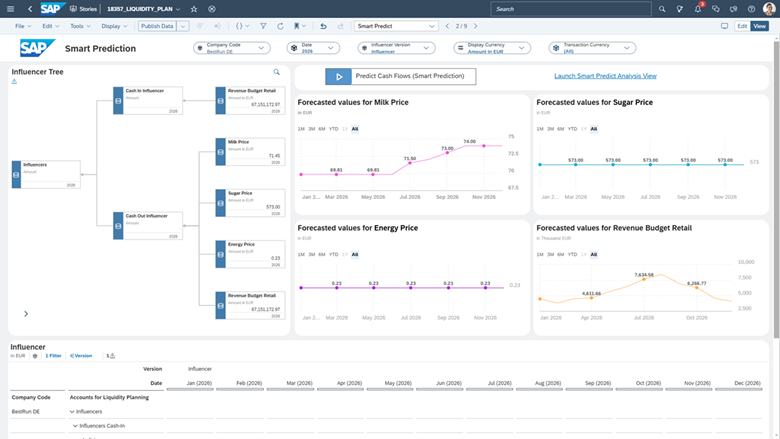Open the bookmark menu in toolbar
780x439 pixels.
click(299, 26)
